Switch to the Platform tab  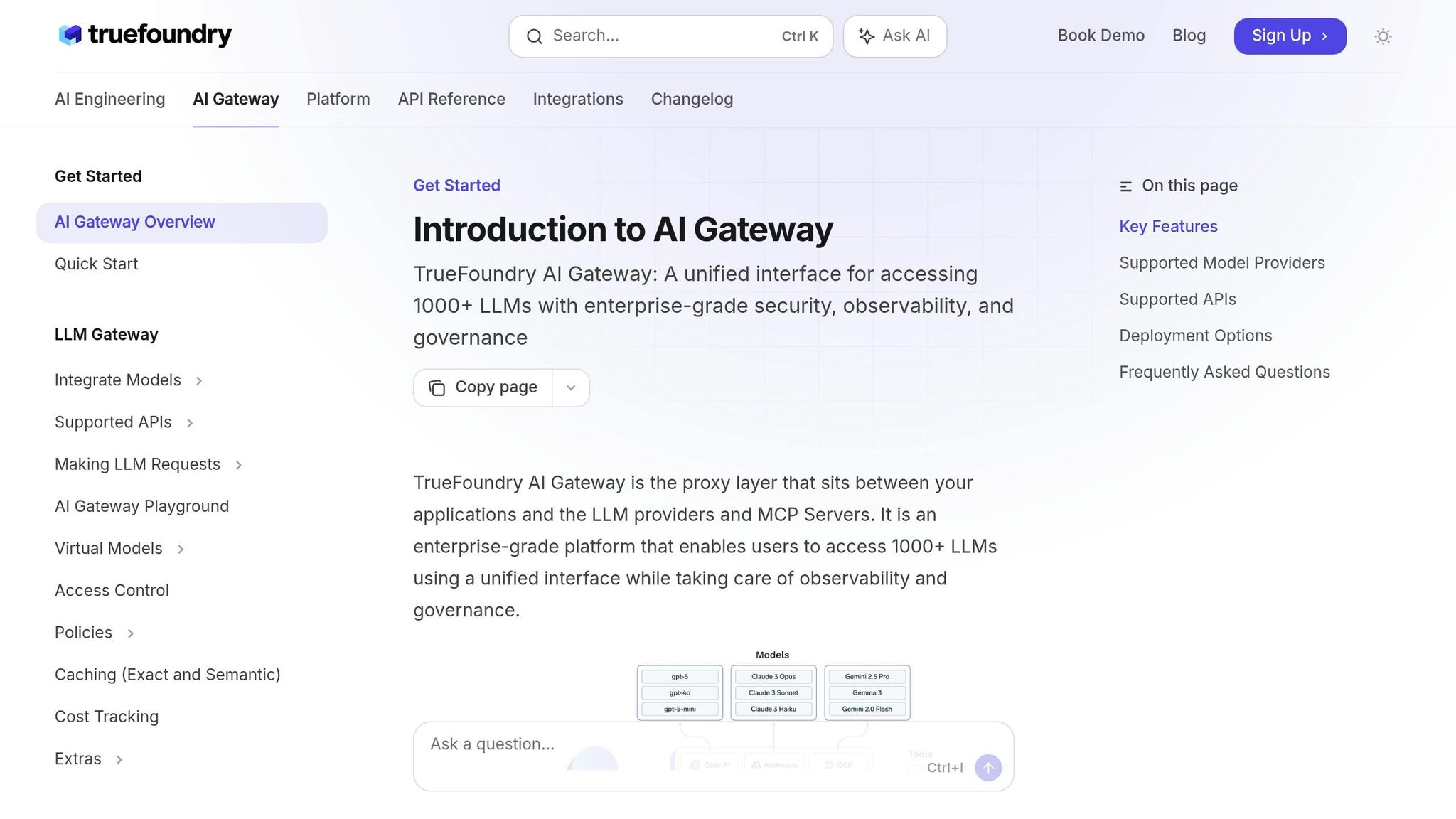338,99
